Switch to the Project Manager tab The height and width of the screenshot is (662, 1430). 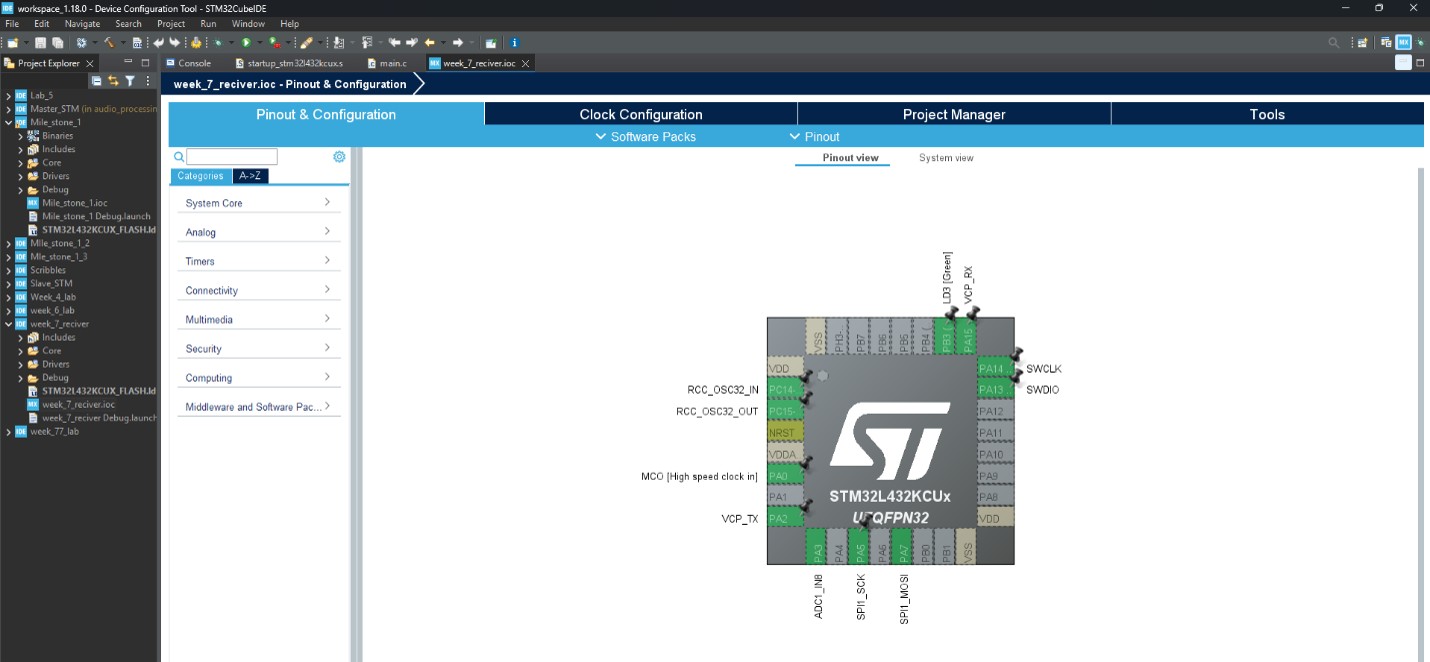(x=954, y=114)
